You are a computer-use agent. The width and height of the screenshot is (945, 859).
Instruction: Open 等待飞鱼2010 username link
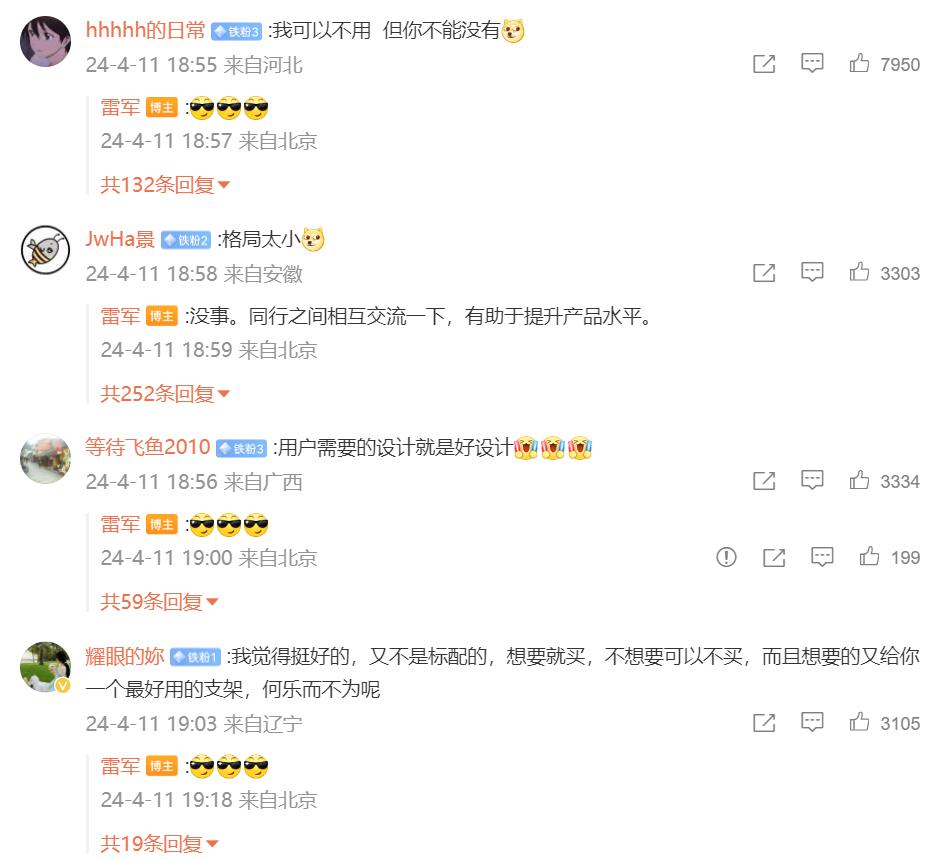pyautogui.click(x=148, y=447)
